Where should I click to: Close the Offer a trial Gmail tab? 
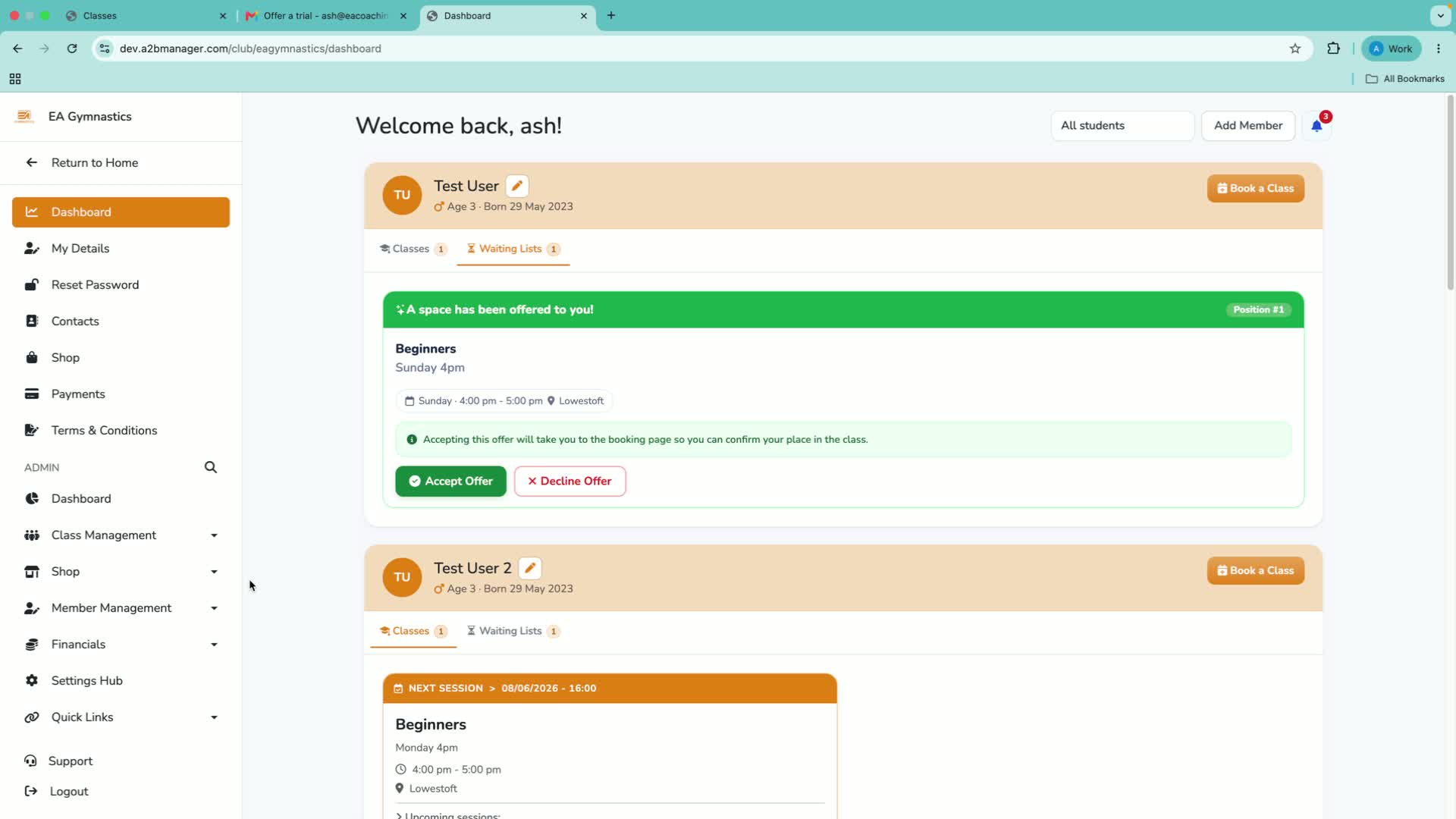coord(403,15)
